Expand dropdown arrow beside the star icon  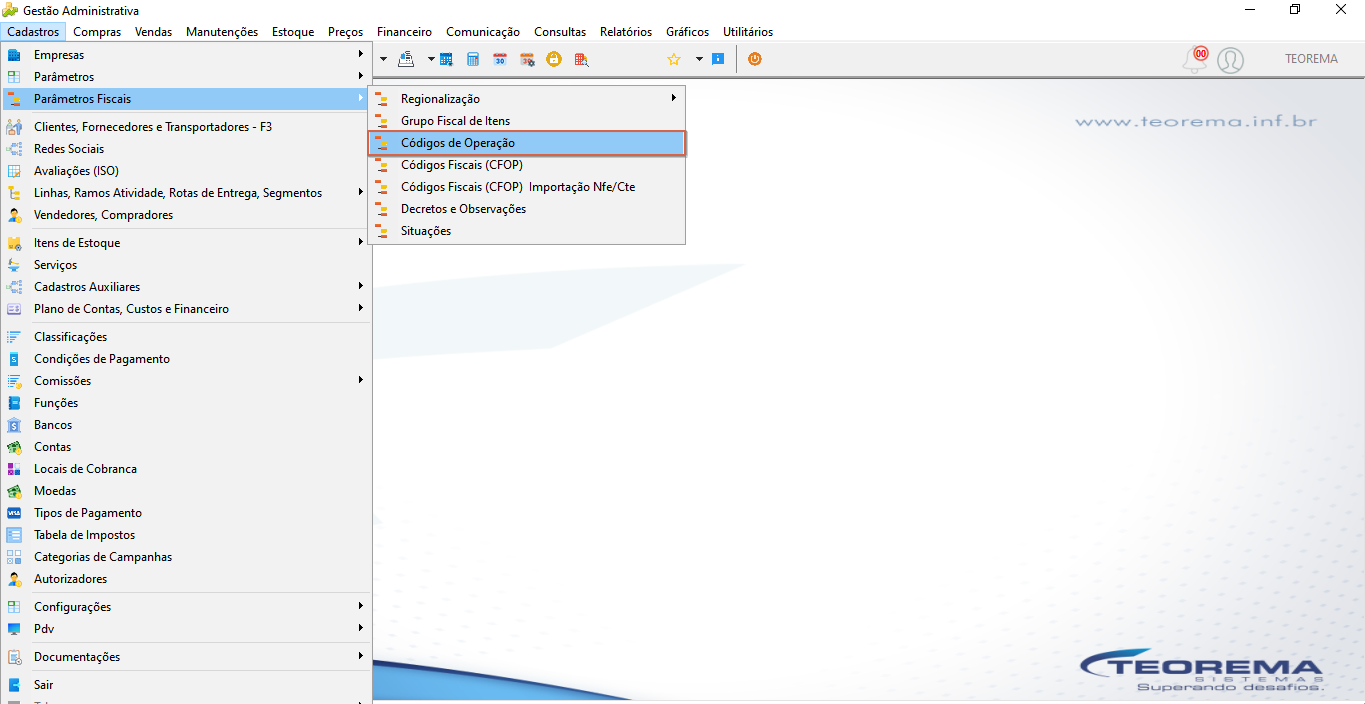pos(699,59)
